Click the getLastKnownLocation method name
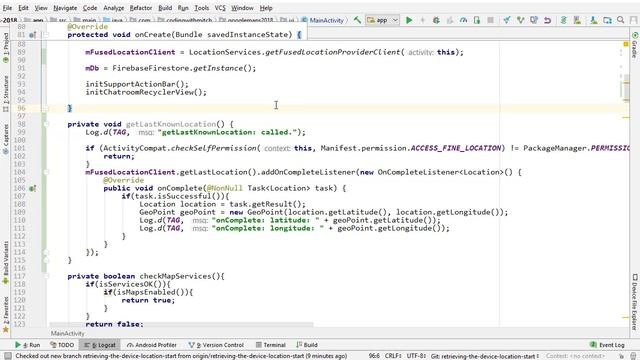The height and width of the screenshot is (360, 640). coord(171,124)
